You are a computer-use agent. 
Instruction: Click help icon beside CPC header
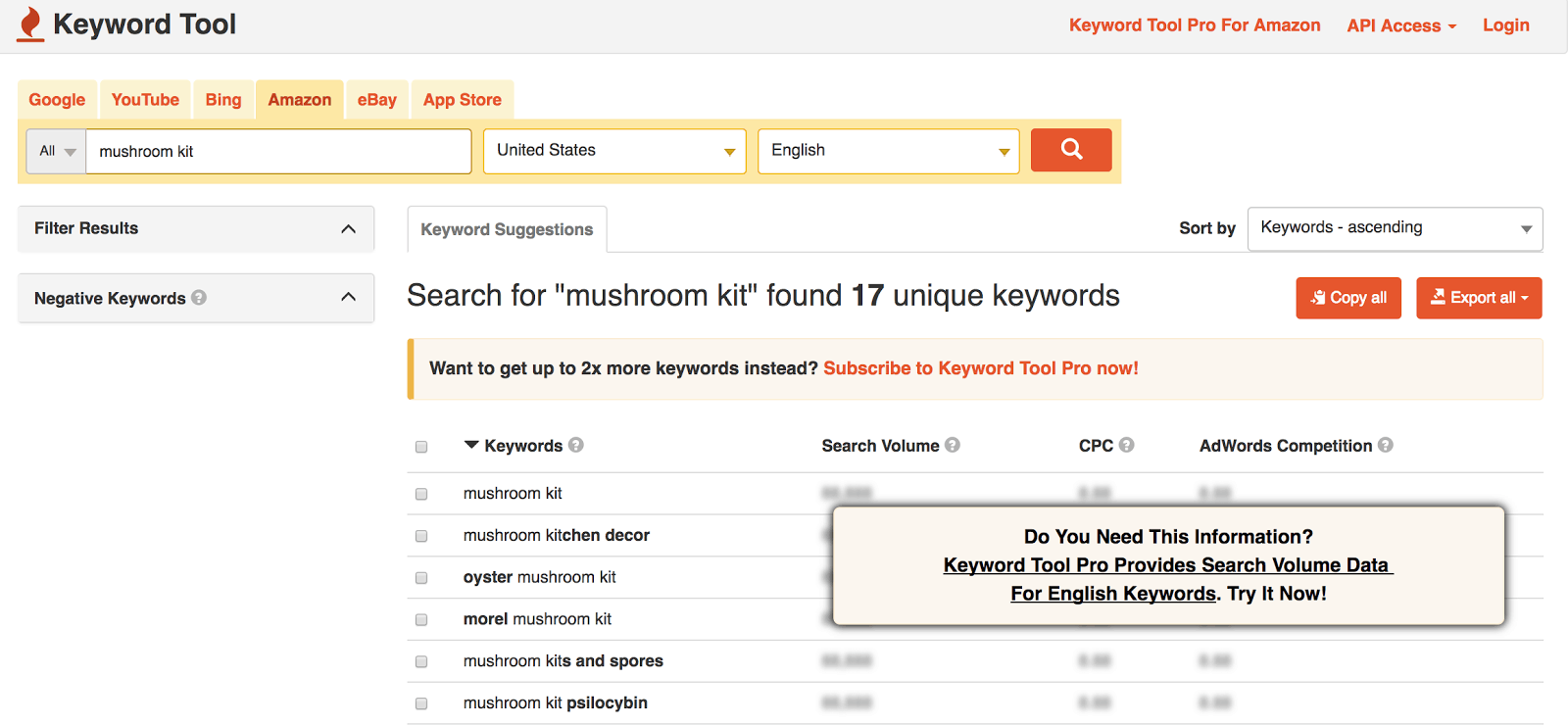coord(1127,445)
